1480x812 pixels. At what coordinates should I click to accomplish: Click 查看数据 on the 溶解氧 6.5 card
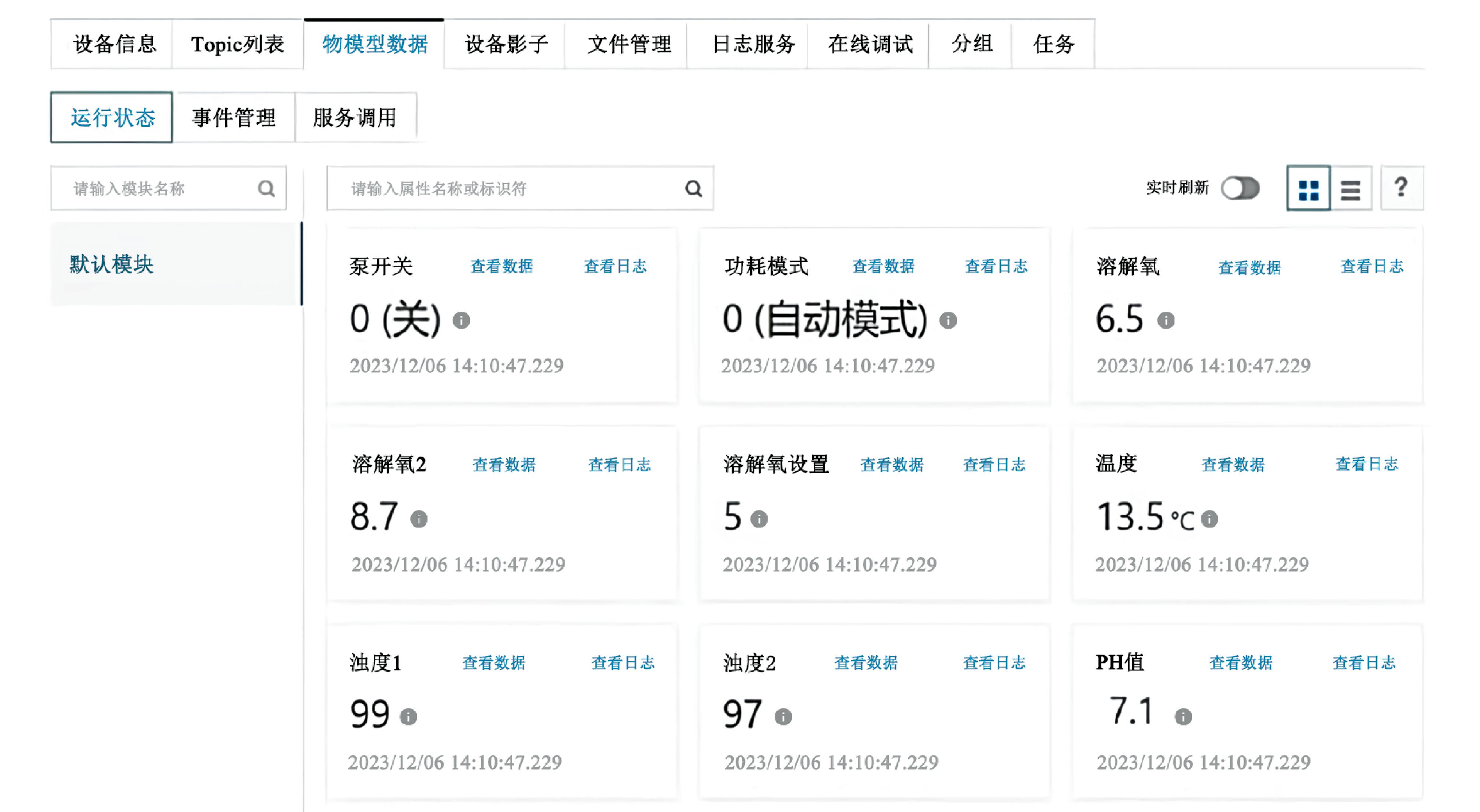1250,267
